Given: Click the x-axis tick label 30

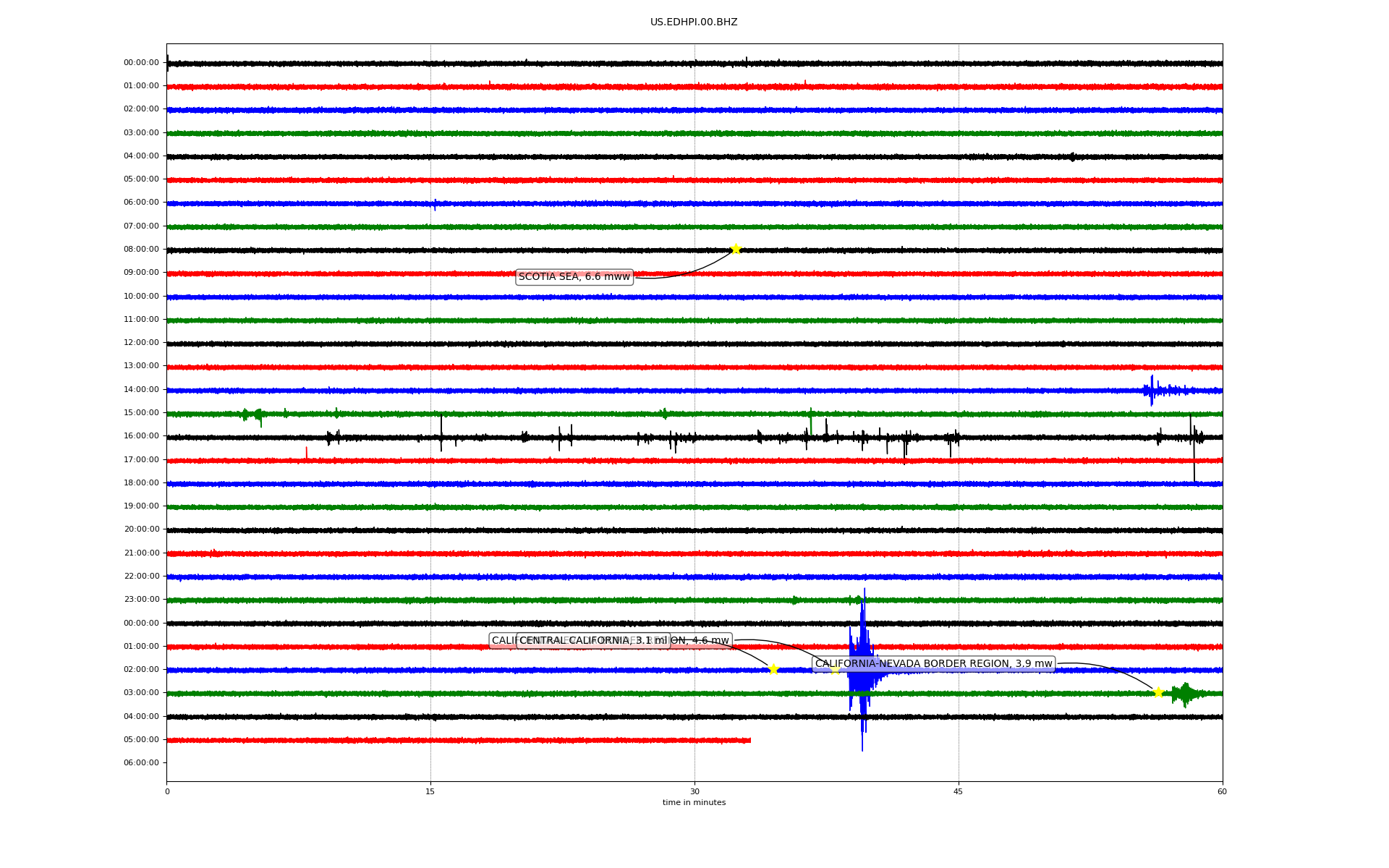Looking at the screenshot, I should pos(694,792).
